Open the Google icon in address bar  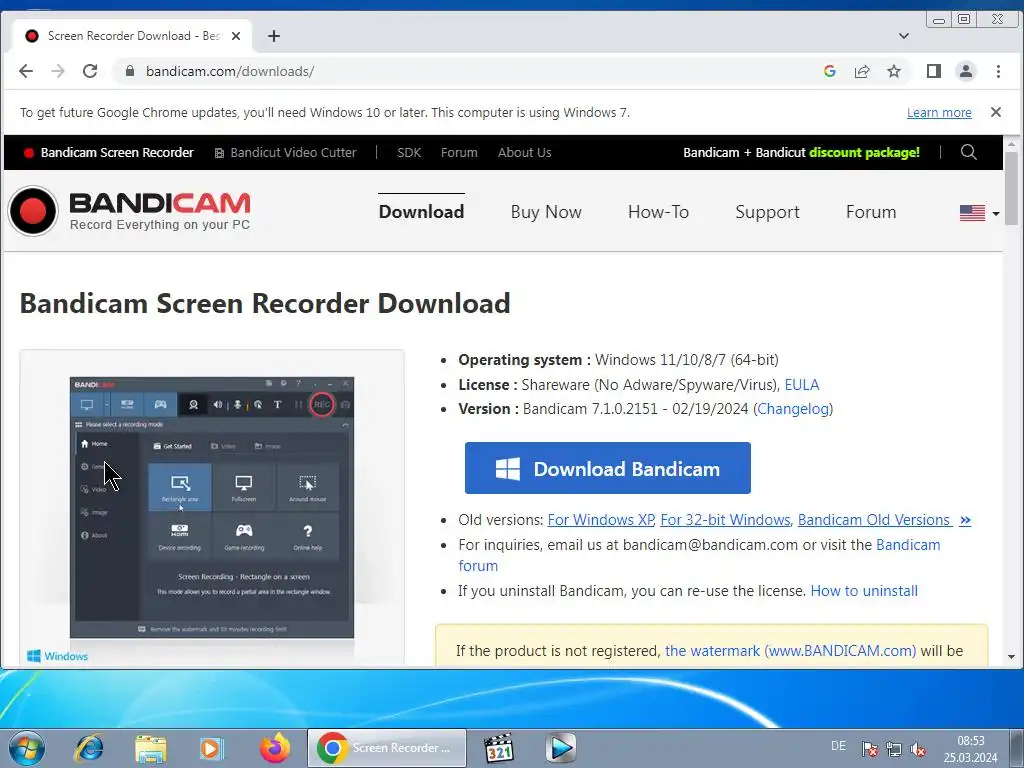(x=830, y=71)
